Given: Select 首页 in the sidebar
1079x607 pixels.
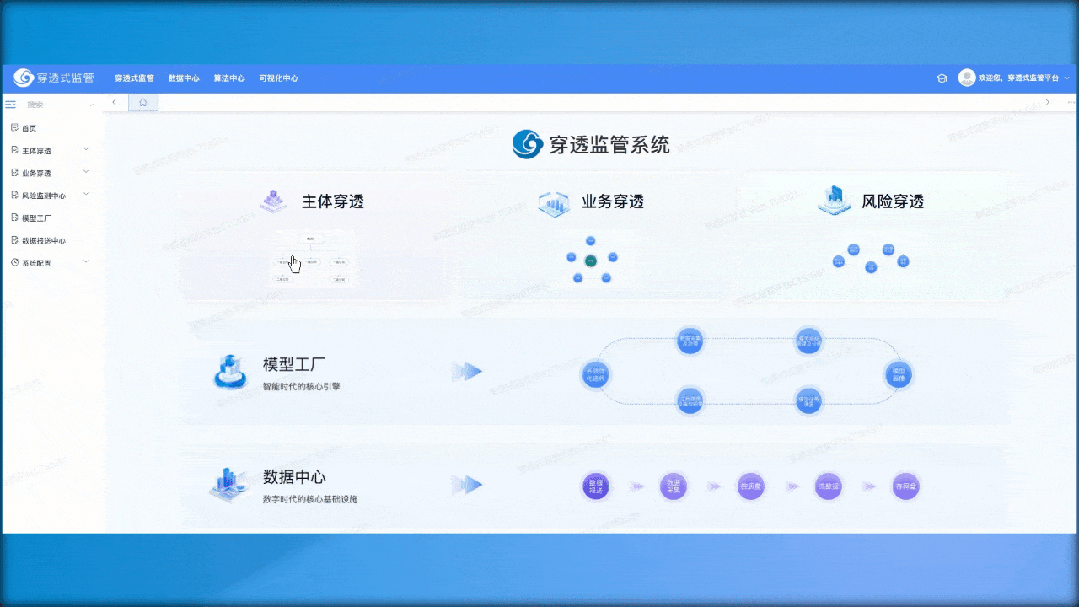Looking at the screenshot, I should point(29,128).
